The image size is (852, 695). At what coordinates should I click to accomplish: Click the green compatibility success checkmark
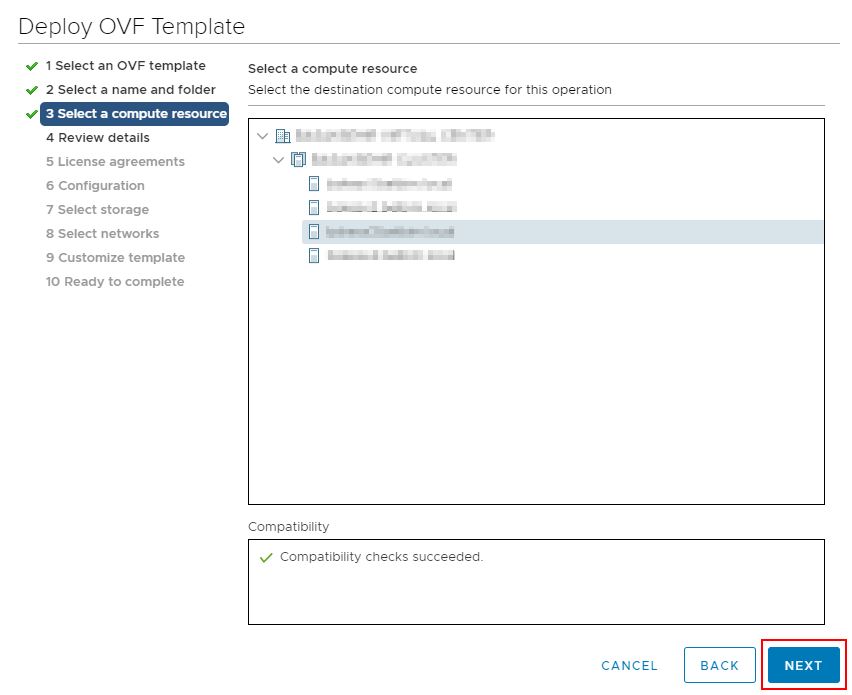pos(266,558)
